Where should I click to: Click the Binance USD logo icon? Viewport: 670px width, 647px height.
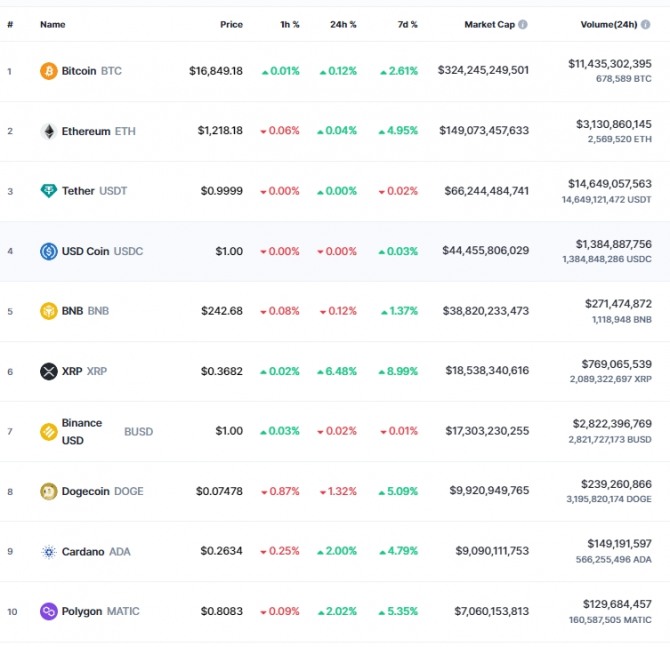coord(48,431)
